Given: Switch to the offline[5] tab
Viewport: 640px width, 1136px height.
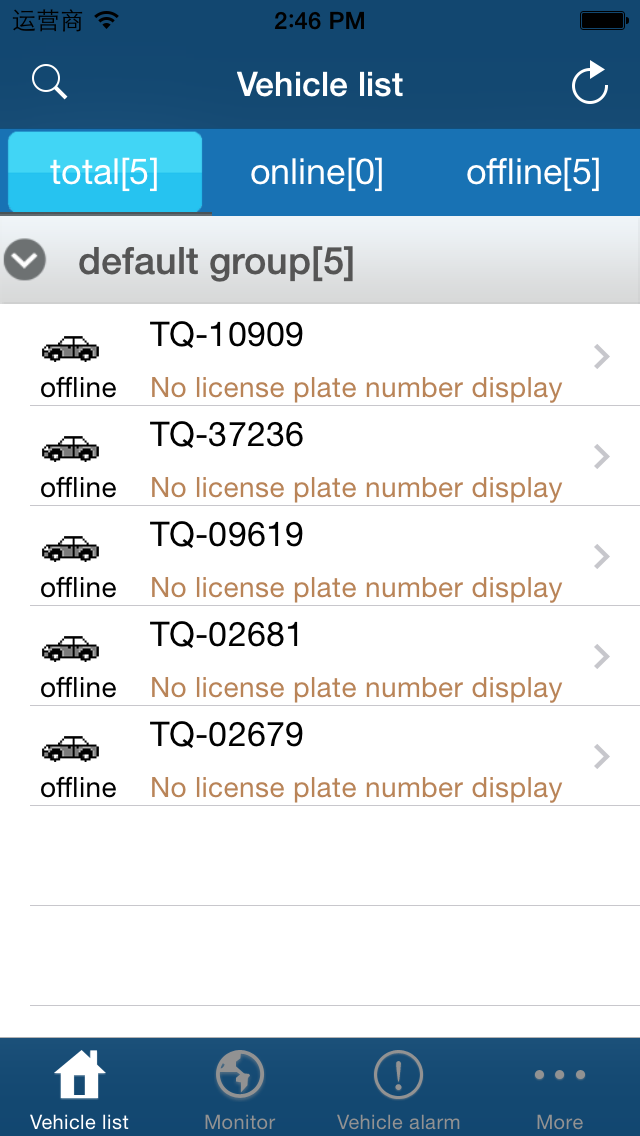Looking at the screenshot, I should (x=533, y=173).
